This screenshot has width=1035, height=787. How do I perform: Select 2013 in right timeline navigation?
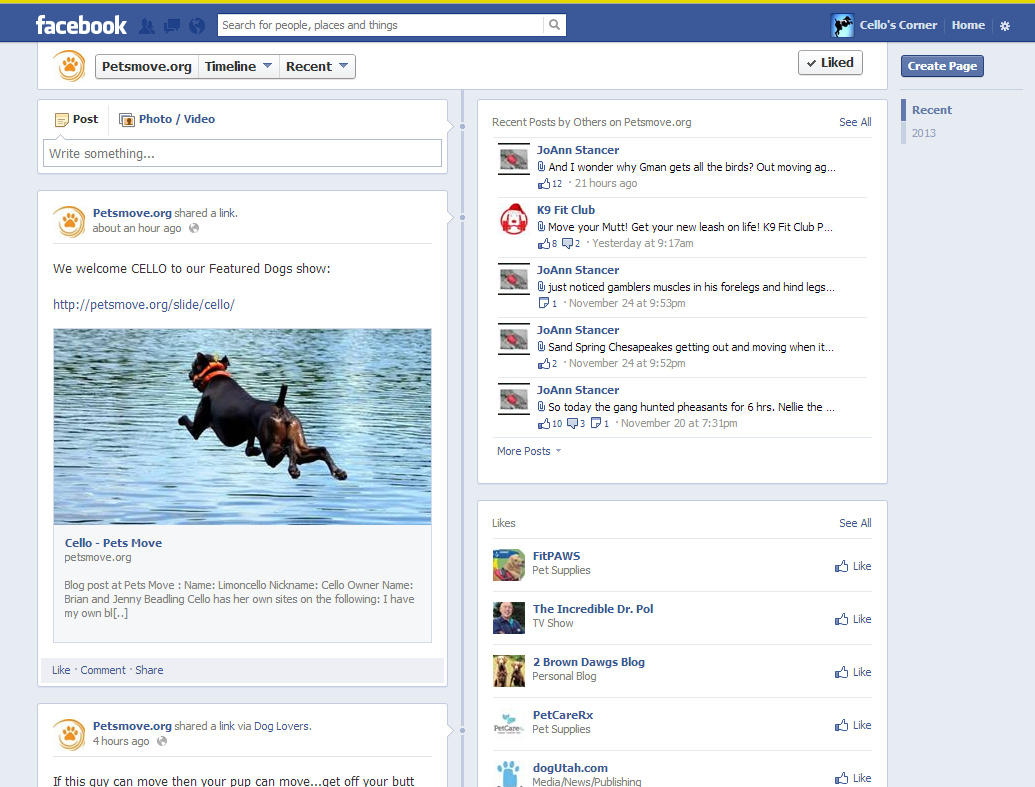[923, 133]
